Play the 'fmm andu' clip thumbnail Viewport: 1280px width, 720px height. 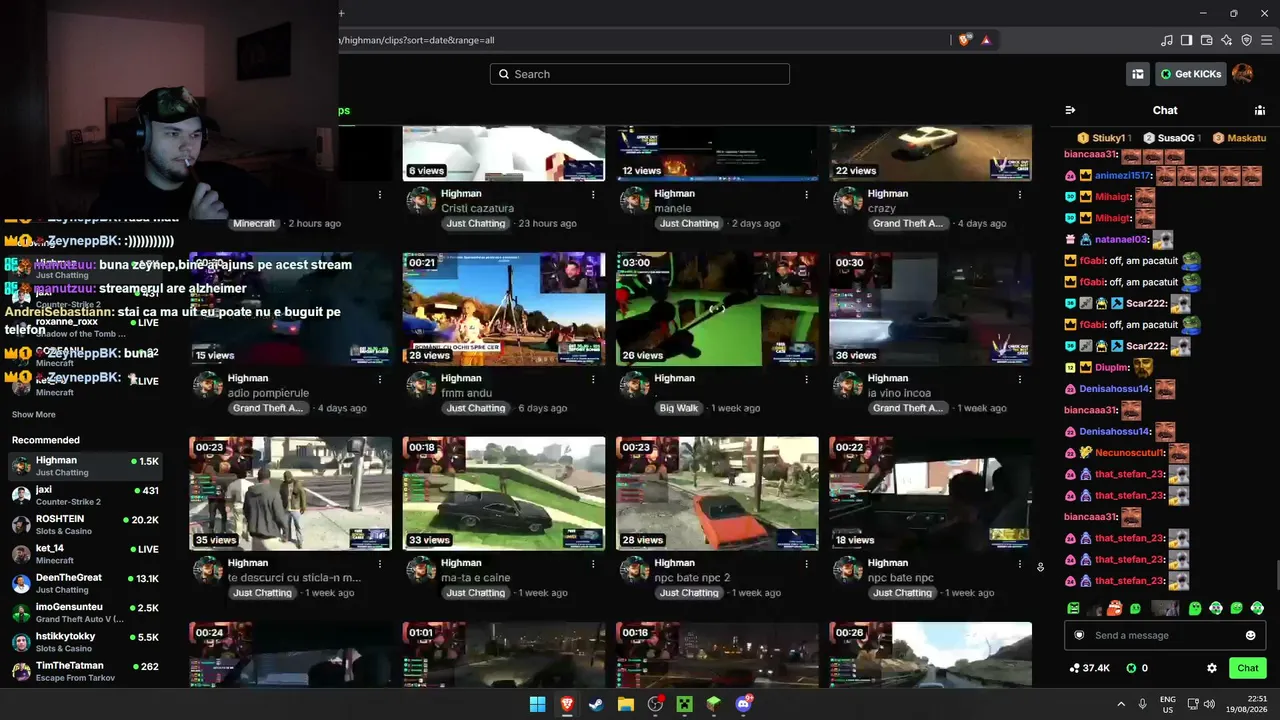pyautogui.click(x=504, y=309)
